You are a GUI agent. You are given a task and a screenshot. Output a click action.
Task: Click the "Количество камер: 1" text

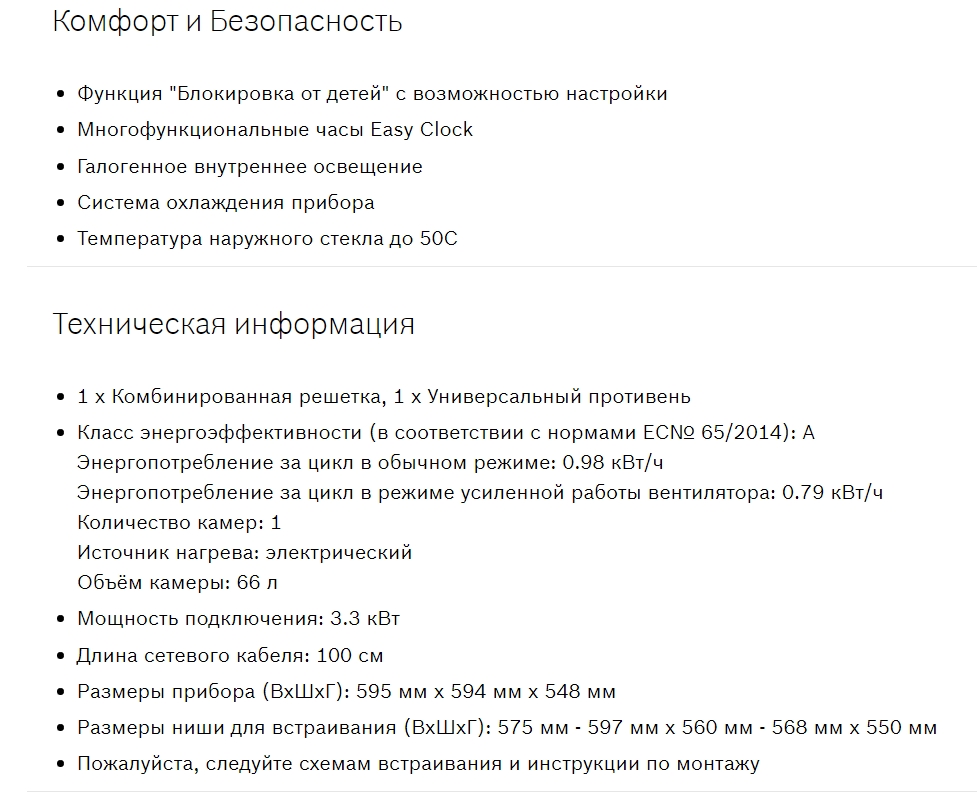pyautogui.click(x=179, y=522)
